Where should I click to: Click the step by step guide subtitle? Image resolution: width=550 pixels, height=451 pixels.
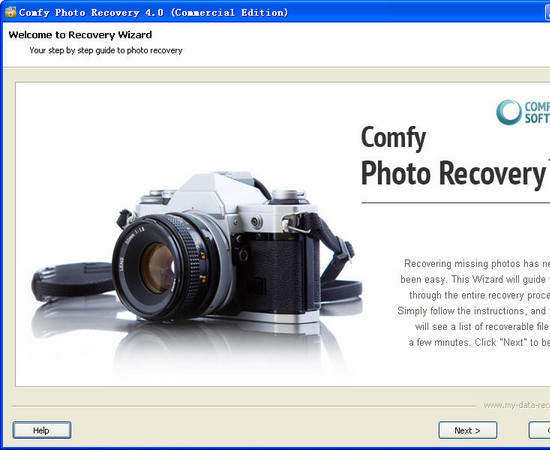point(106,51)
